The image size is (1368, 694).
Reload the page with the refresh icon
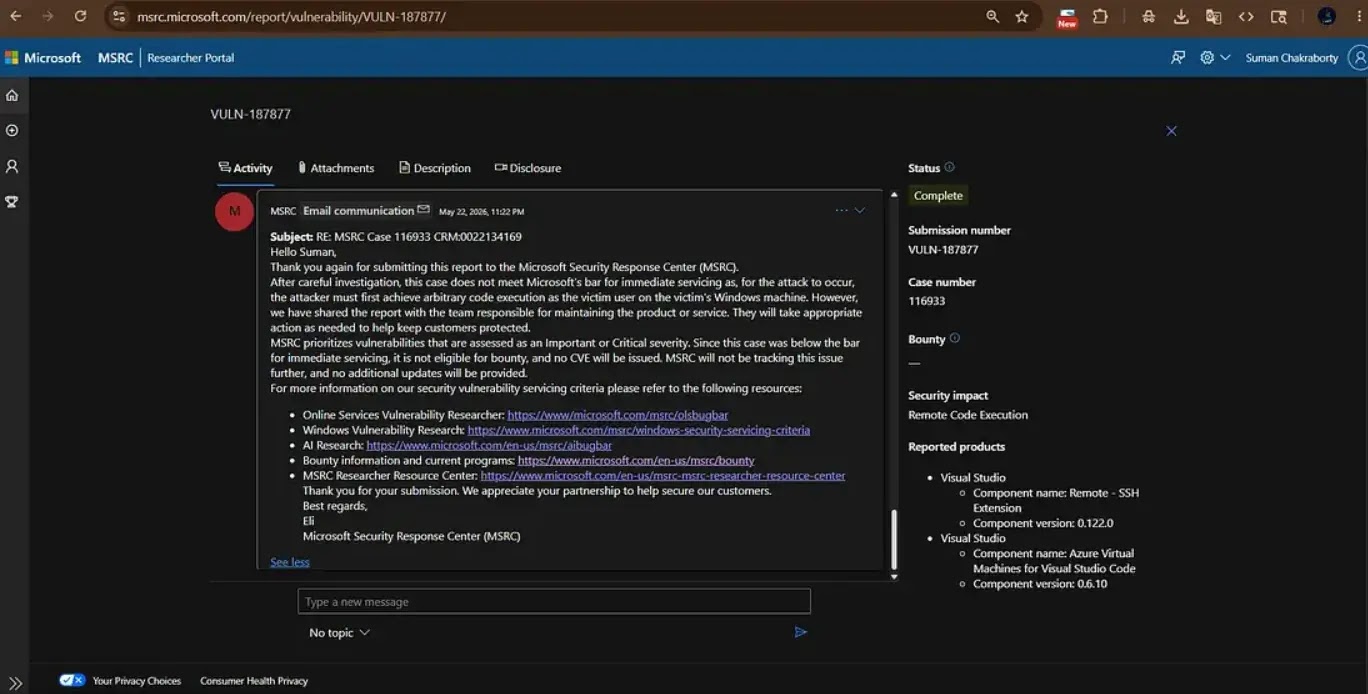80,16
